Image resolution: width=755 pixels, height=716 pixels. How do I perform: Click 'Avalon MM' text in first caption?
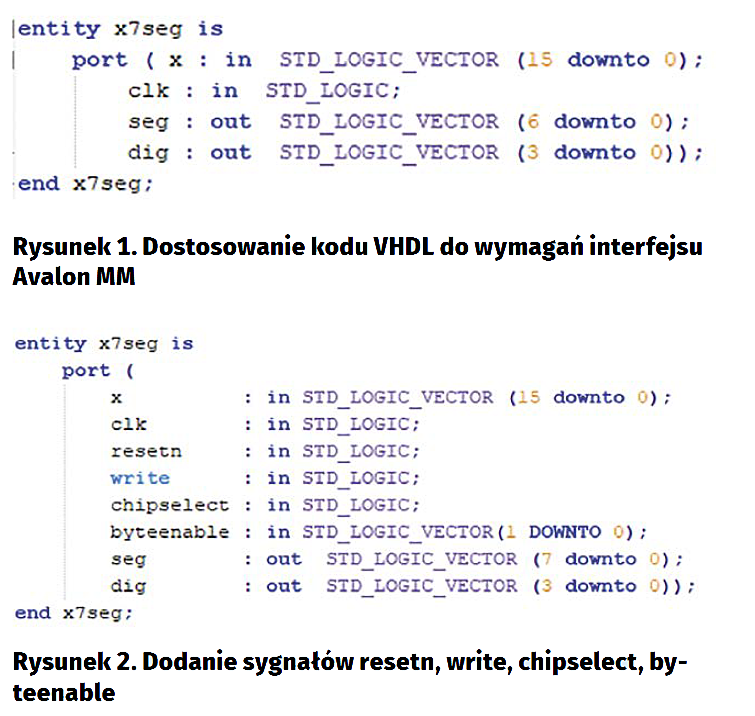coord(73,276)
